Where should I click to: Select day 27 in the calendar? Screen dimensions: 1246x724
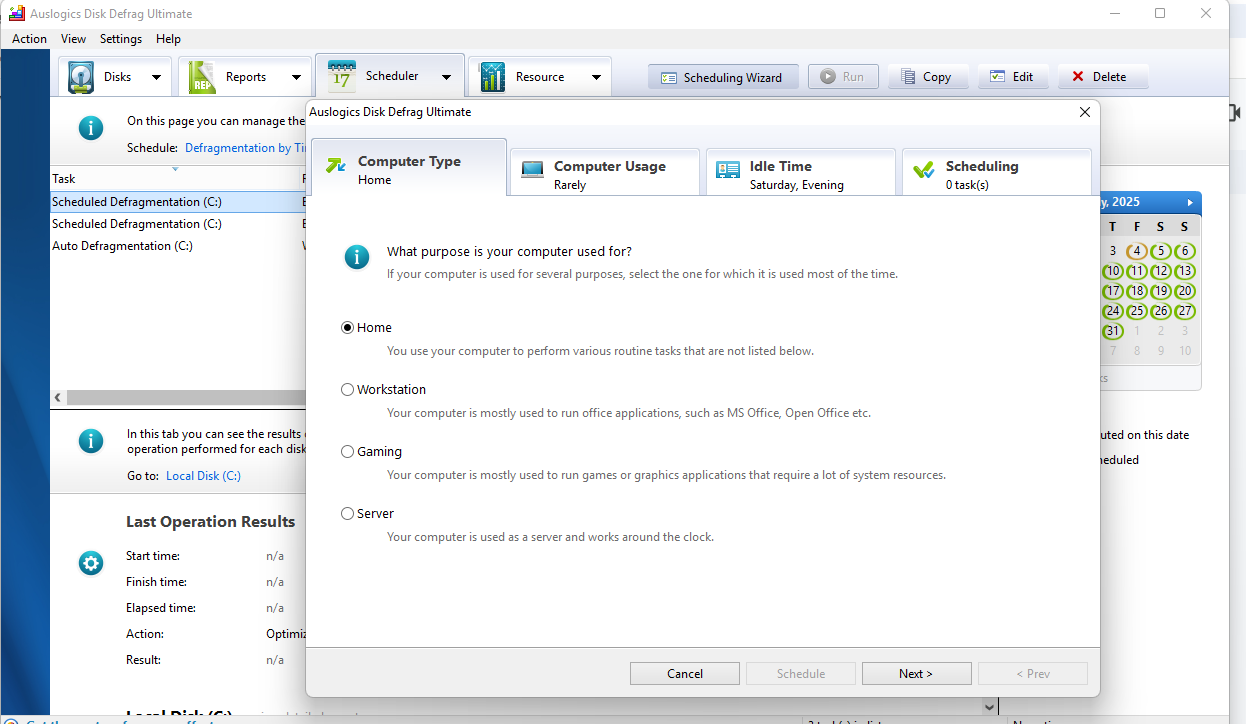[x=1184, y=311]
